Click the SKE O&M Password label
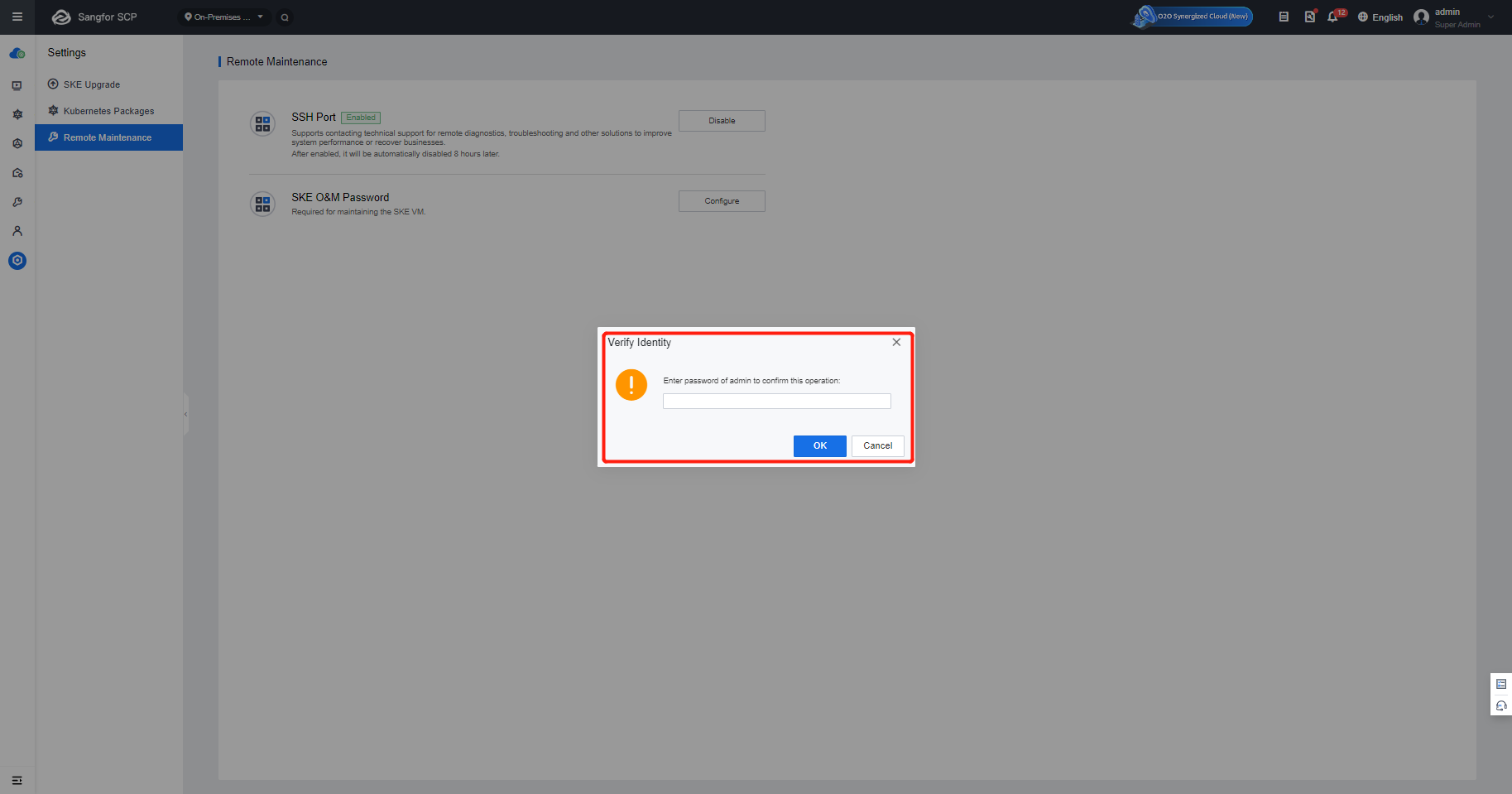 (340, 197)
